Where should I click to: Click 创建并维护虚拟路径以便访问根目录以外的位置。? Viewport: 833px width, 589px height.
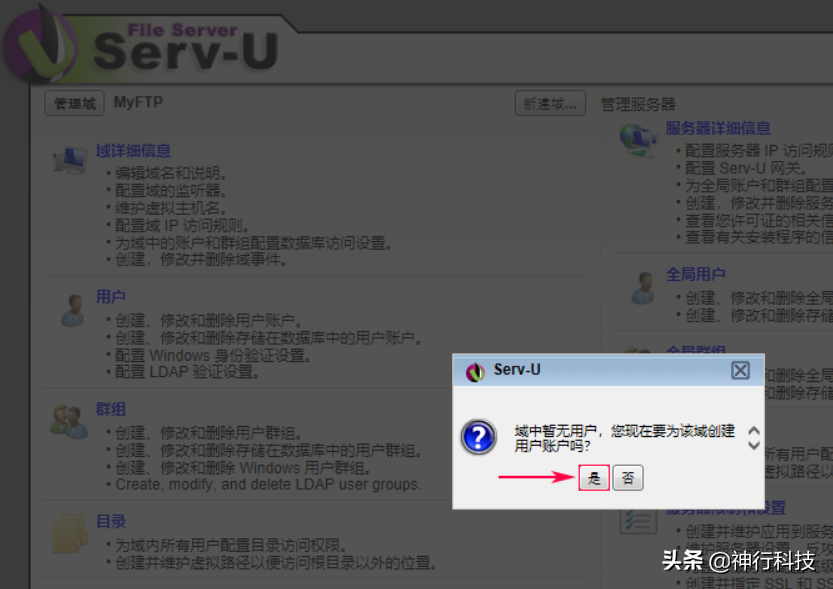pos(276,562)
